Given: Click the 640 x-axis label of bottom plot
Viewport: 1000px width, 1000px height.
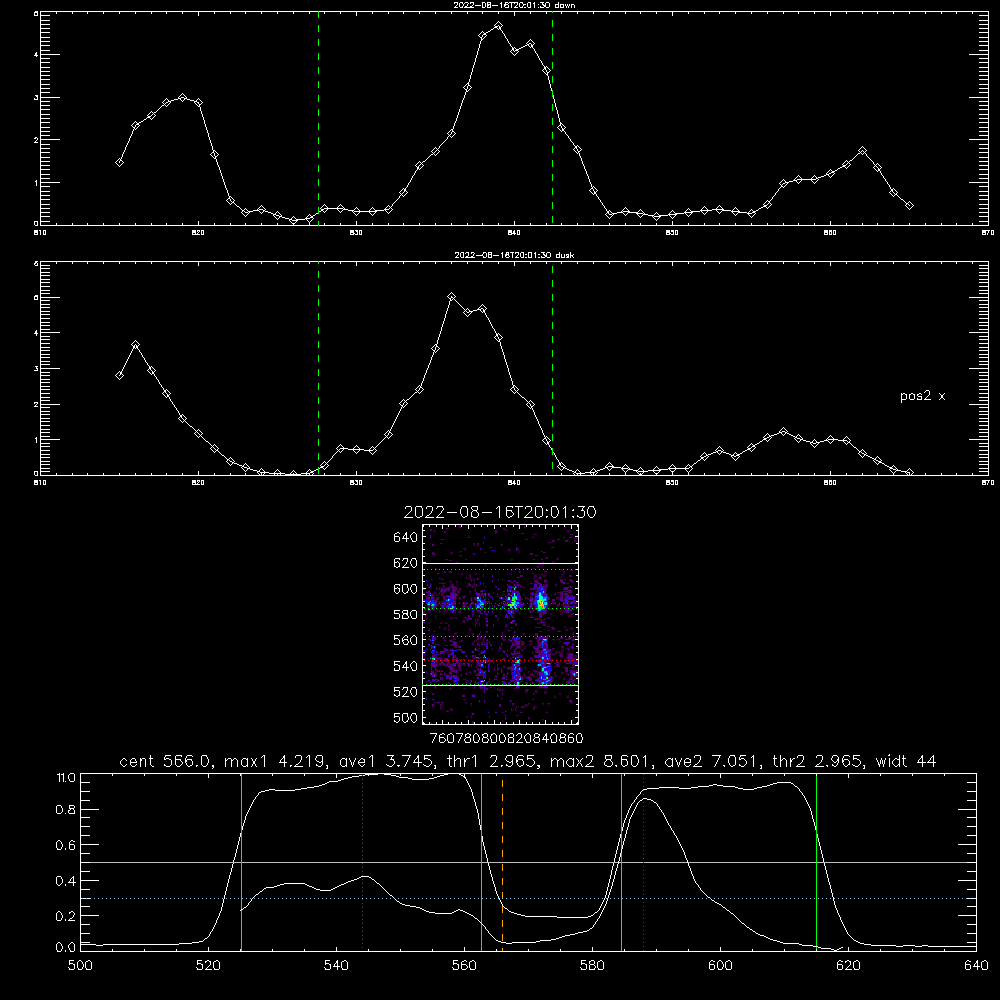Looking at the screenshot, I should pos(976,966).
